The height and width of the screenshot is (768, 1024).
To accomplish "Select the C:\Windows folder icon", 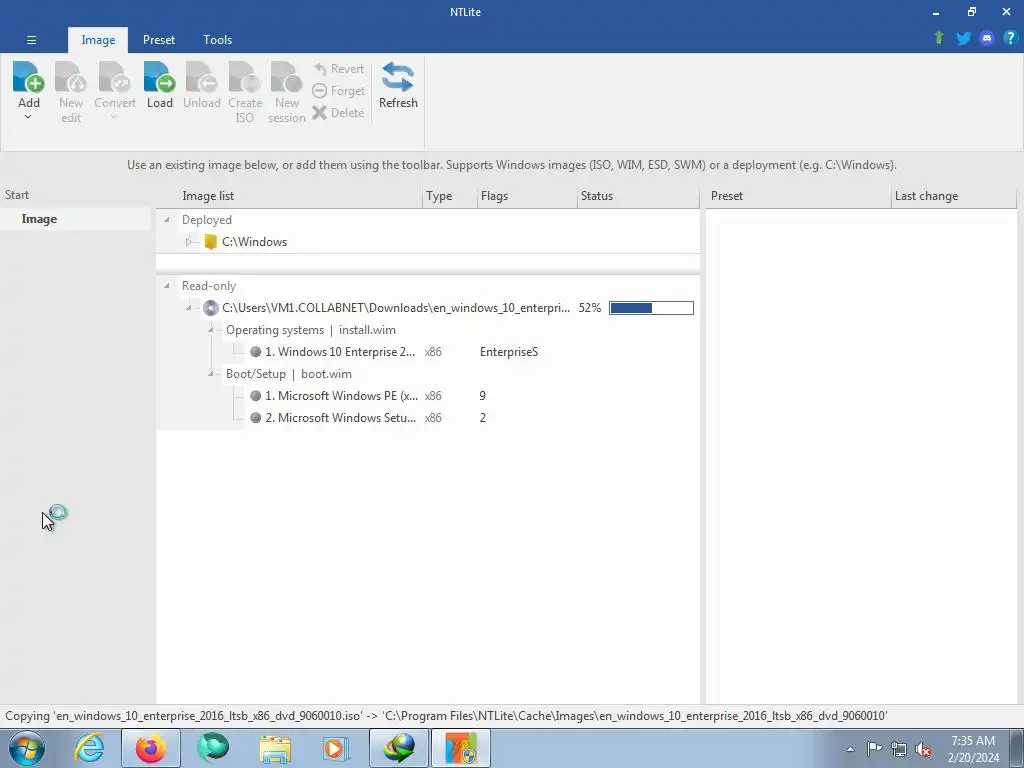I will (210, 242).
